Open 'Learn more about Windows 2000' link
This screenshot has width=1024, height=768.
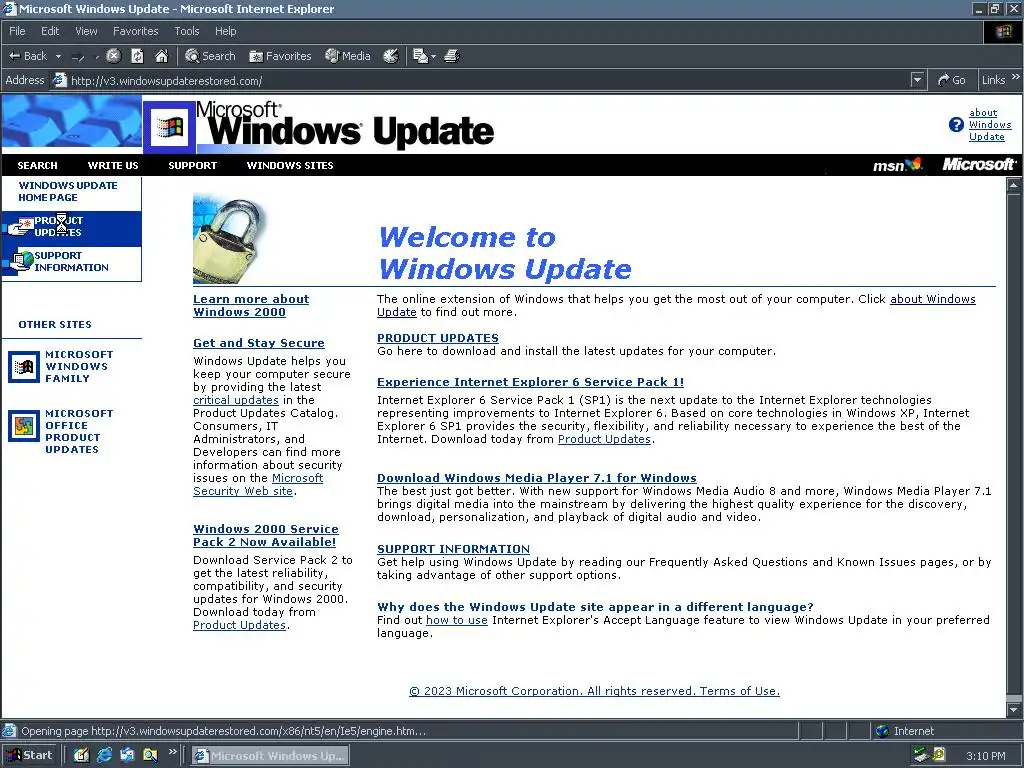point(251,305)
